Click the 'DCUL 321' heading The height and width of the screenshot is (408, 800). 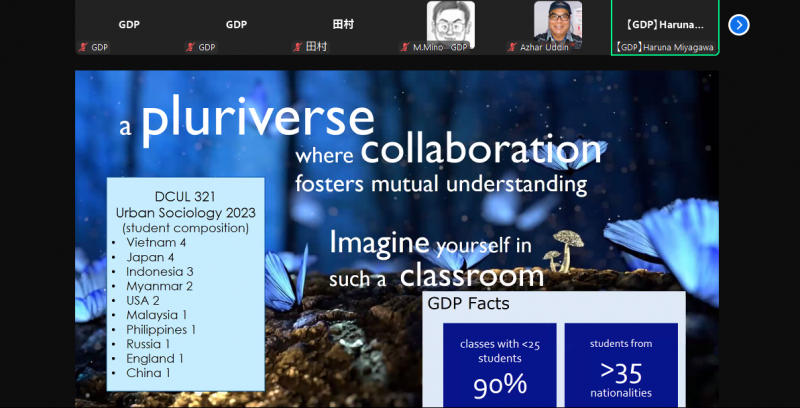[186, 197]
